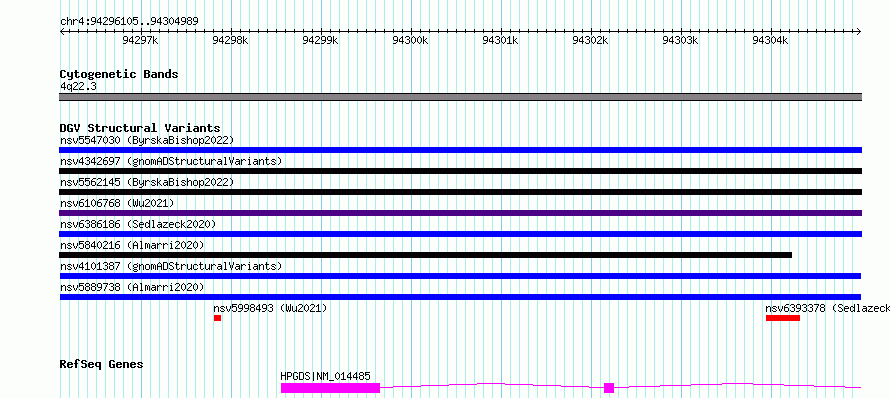Click the grey 4q22.3 cytogenetic band
890x398 pixels.
click(460, 97)
